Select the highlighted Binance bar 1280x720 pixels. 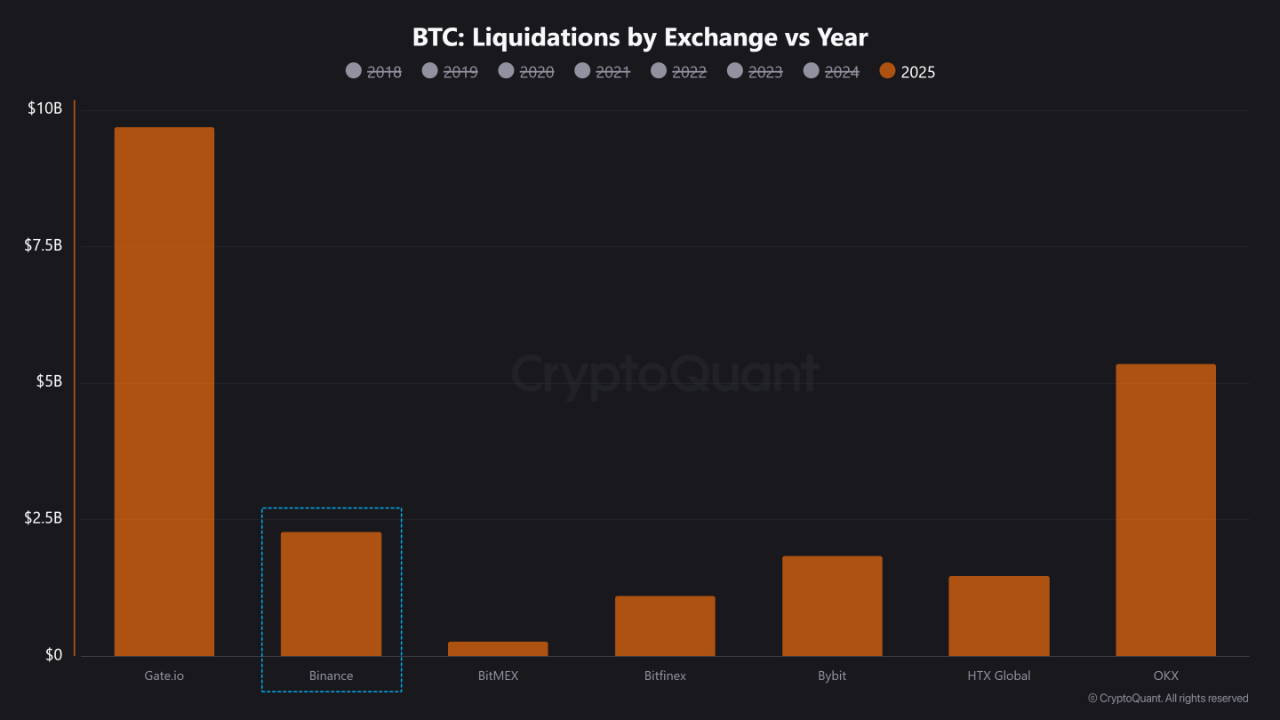[x=331, y=594]
